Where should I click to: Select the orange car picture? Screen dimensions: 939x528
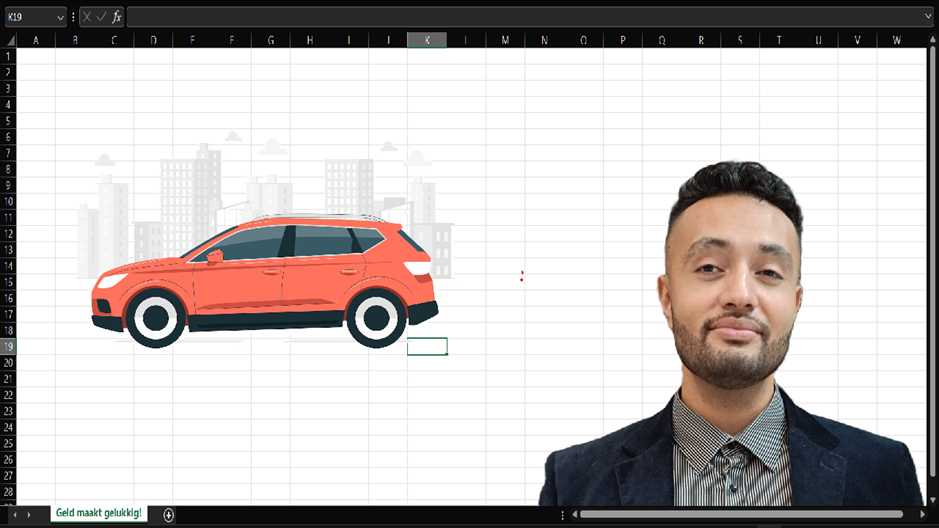click(x=265, y=280)
